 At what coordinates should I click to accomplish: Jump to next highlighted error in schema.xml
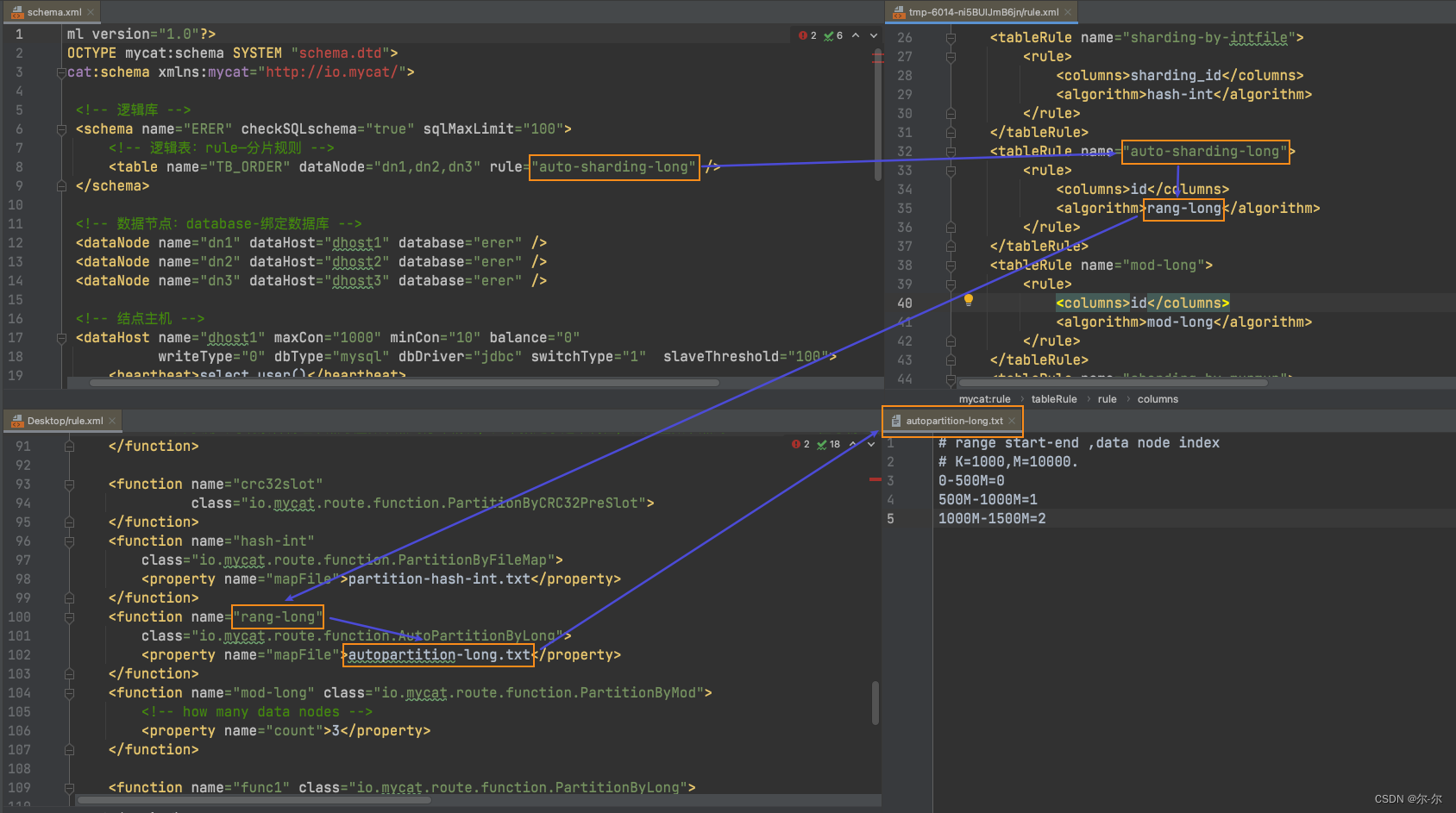873,35
